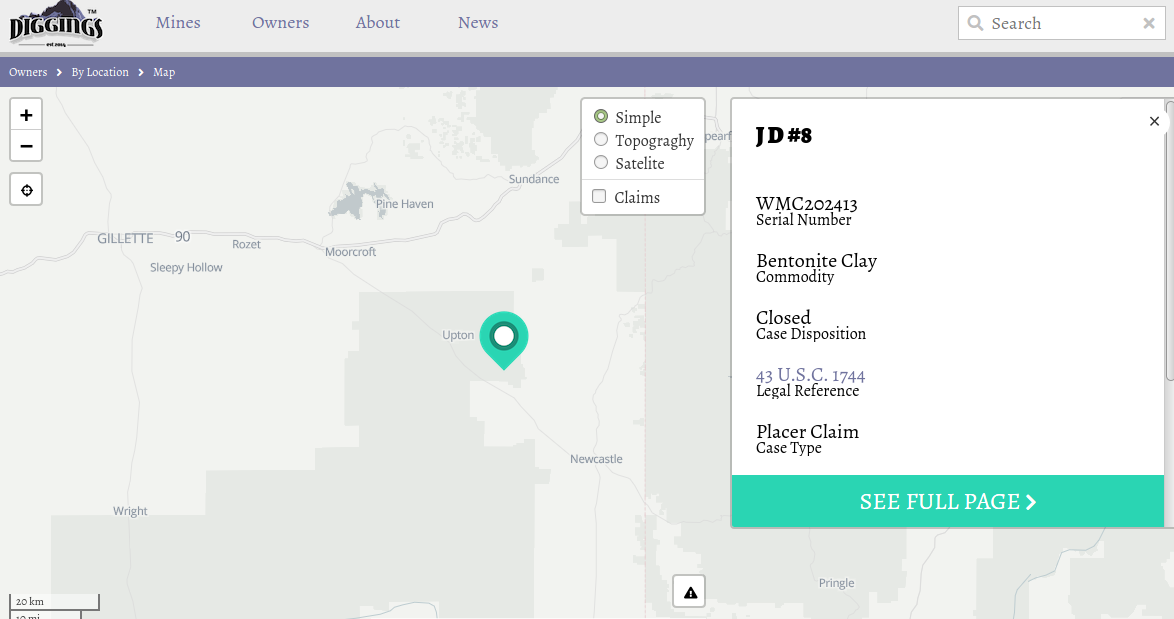Click the JD #8 panel title
1174x619 pixels.
[x=783, y=135]
